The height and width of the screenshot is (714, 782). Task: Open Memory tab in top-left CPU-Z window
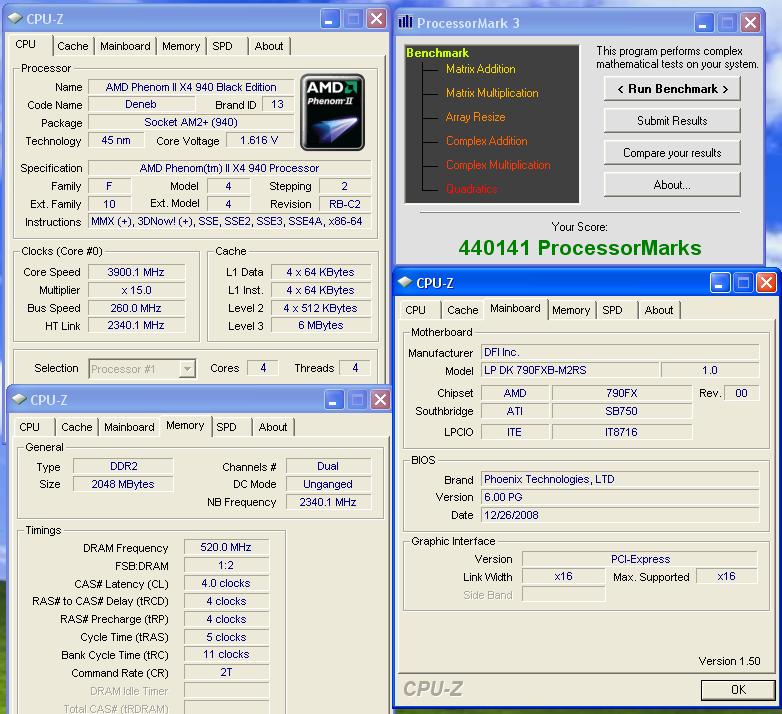click(x=181, y=46)
